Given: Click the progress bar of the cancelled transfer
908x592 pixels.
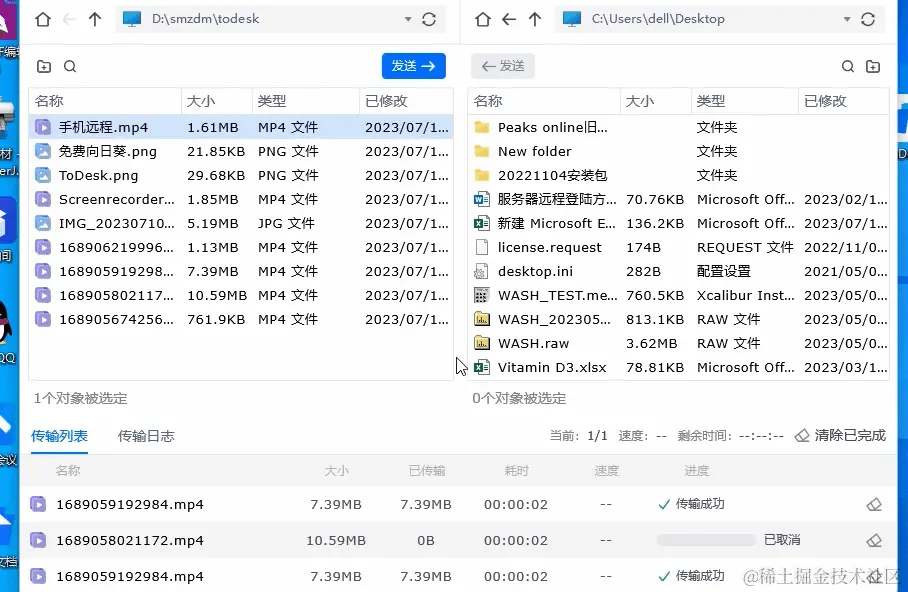Looking at the screenshot, I should point(706,540).
